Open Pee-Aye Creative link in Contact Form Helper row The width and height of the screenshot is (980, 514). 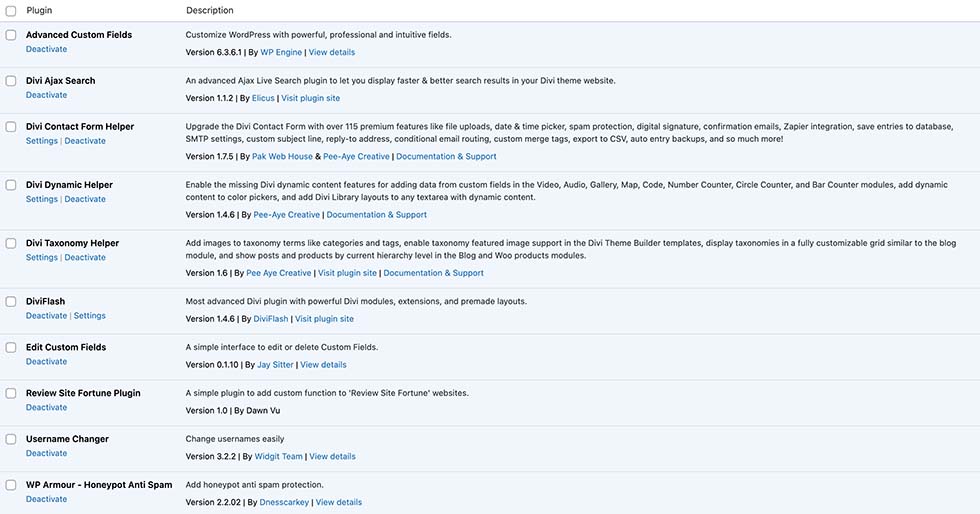pos(356,156)
